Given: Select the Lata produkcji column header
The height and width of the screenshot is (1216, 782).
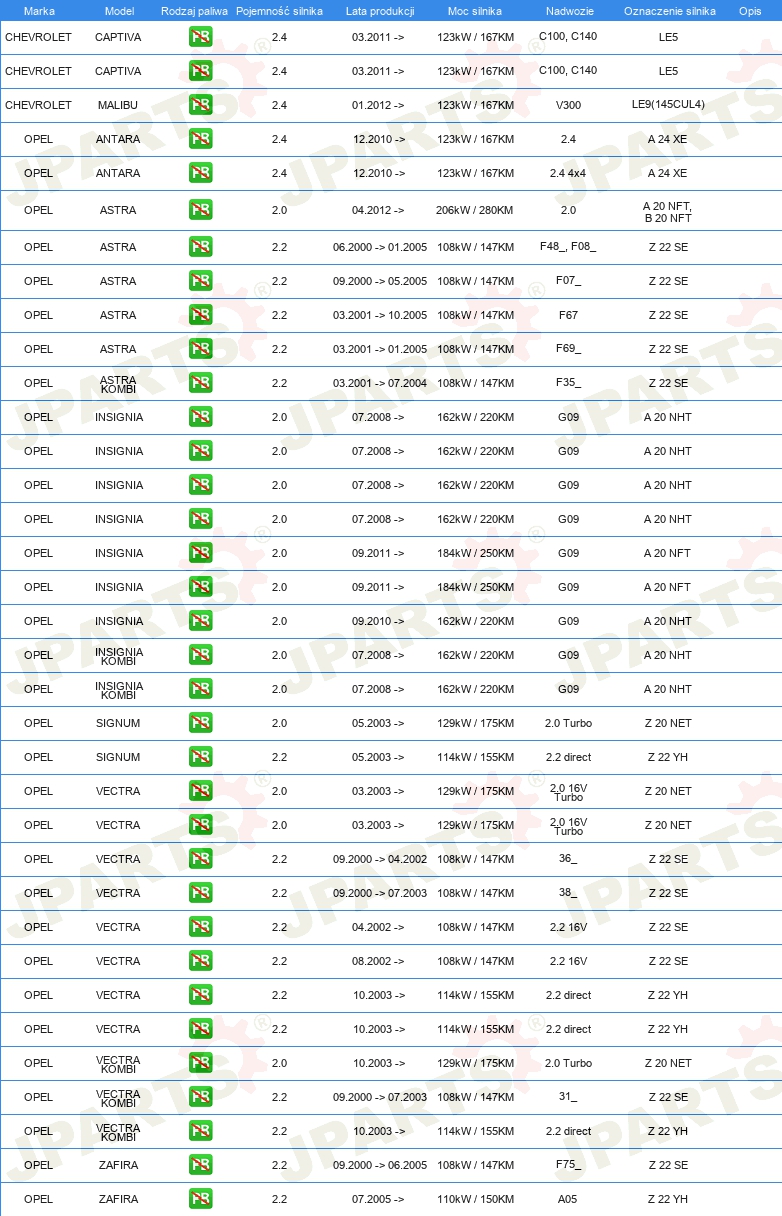Looking at the screenshot, I should coord(380,11).
